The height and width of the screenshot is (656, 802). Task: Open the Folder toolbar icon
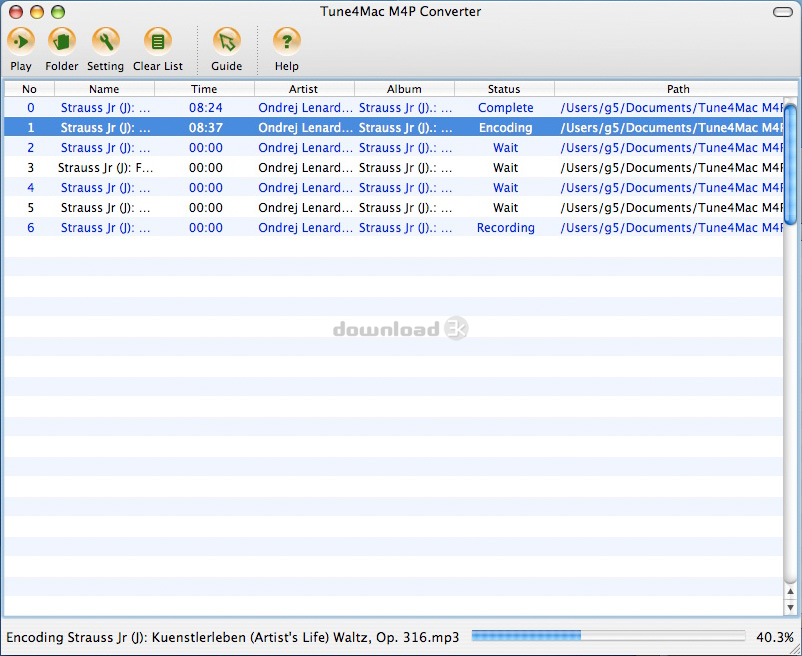tap(62, 41)
